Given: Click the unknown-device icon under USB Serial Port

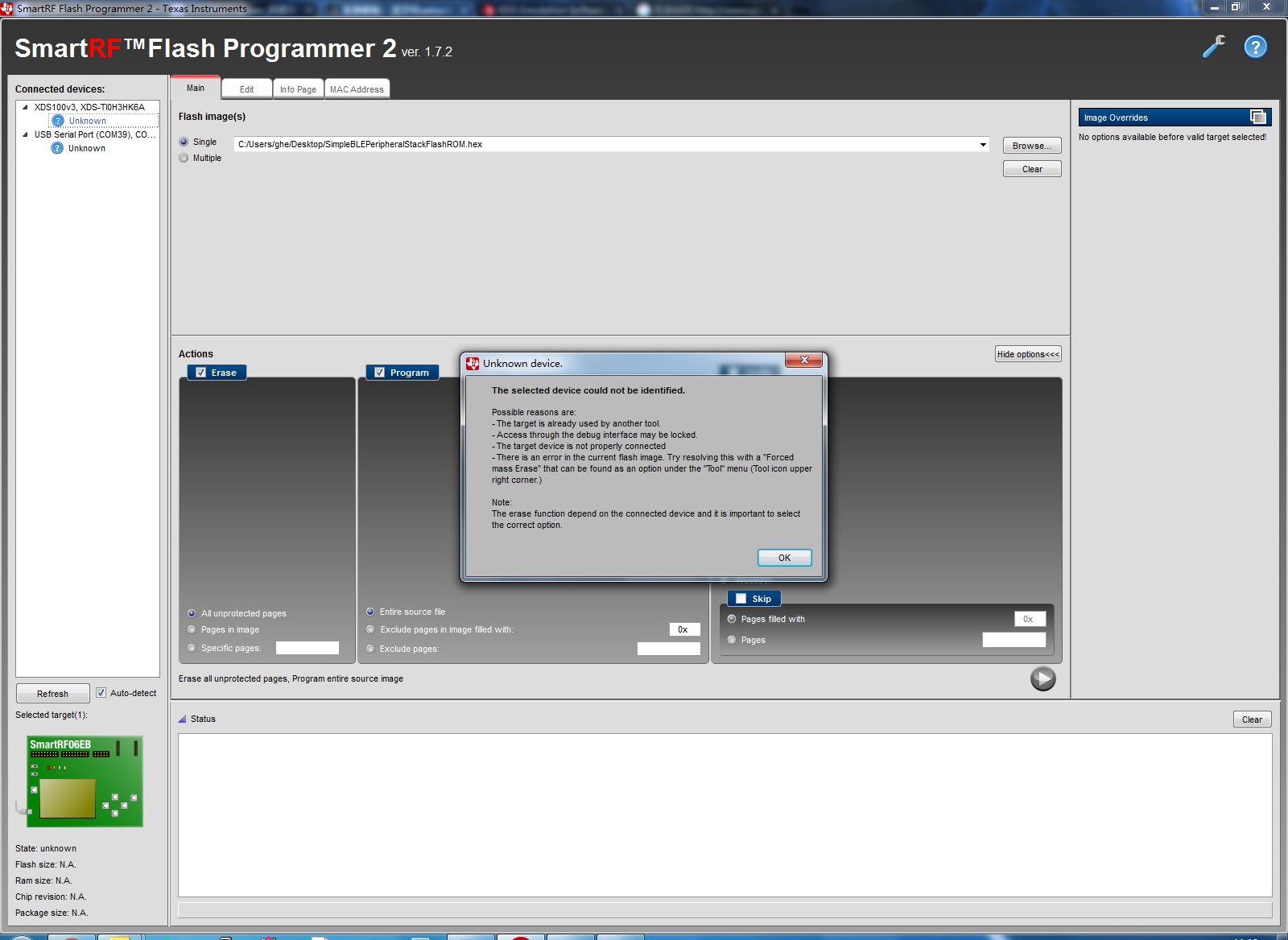Looking at the screenshot, I should tap(57, 148).
